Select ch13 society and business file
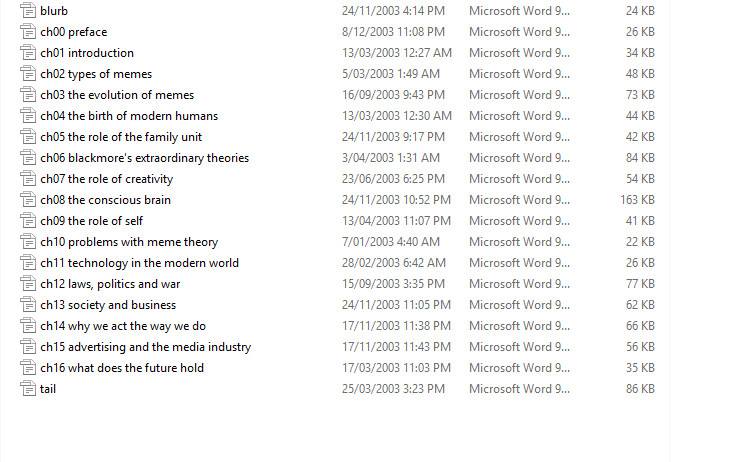Viewport: 732px width, 462px height. point(107,305)
